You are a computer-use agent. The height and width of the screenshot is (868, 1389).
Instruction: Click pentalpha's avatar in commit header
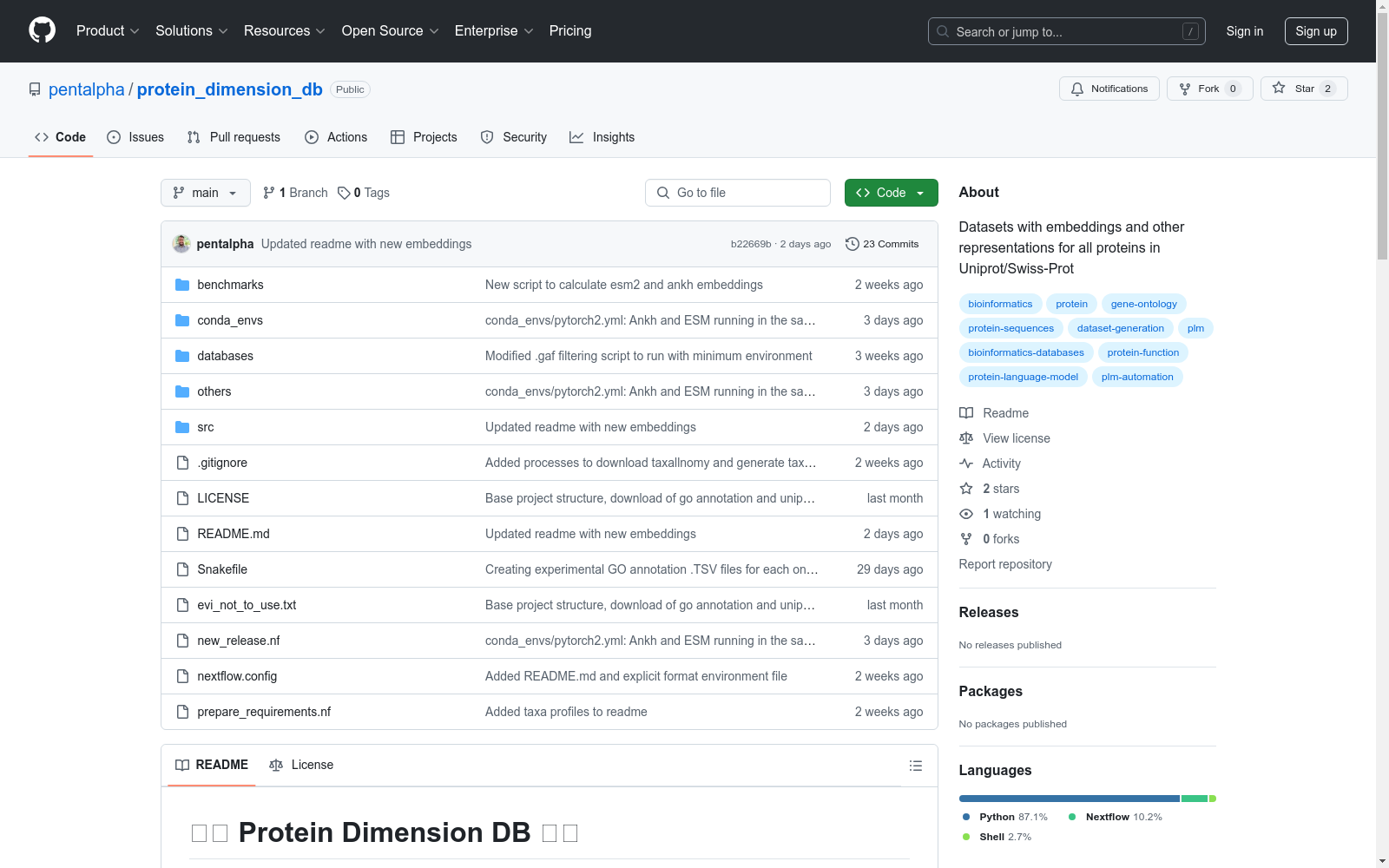pyautogui.click(x=181, y=244)
